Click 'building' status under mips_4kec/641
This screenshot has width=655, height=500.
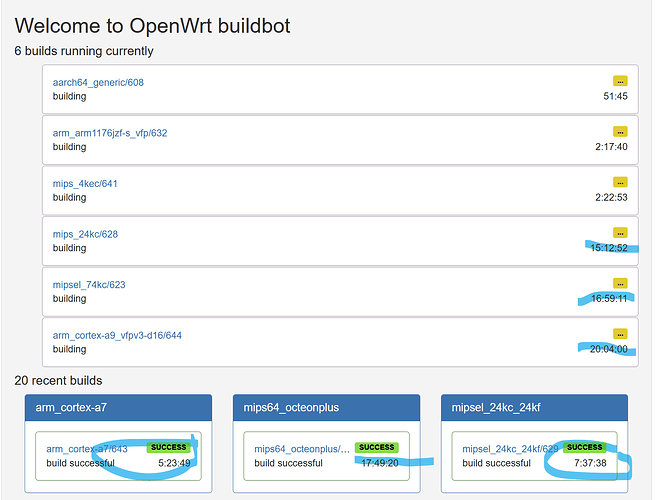coord(69,198)
